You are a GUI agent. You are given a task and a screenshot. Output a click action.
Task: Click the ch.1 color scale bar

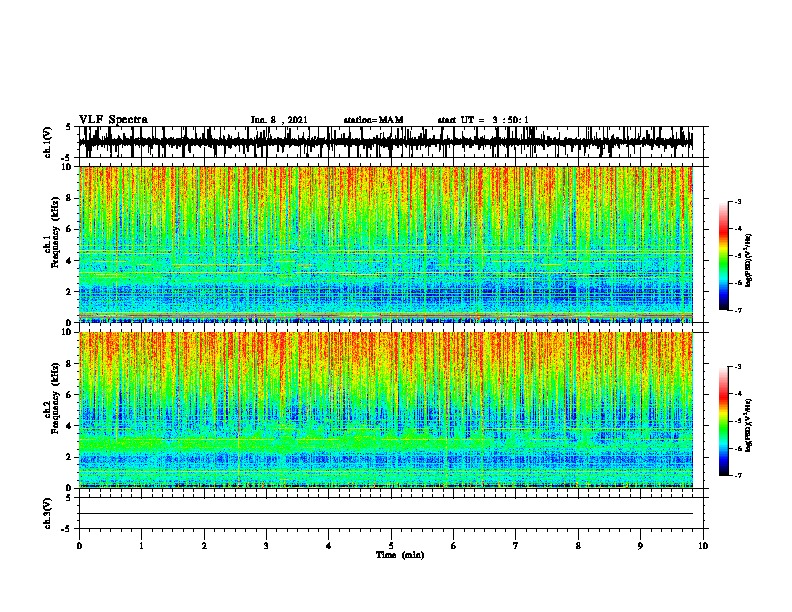click(724, 256)
